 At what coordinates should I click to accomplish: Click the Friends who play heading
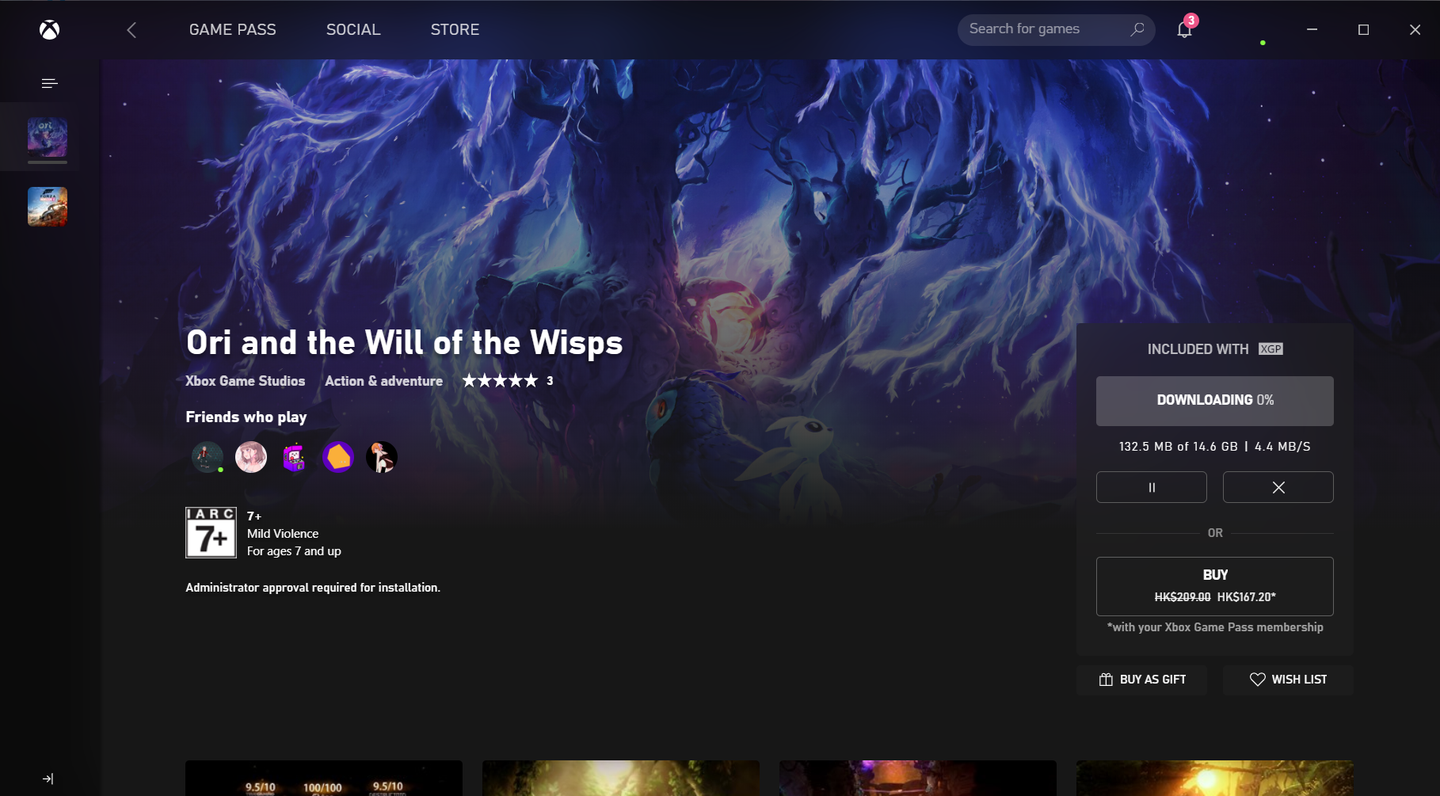click(246, 417)
